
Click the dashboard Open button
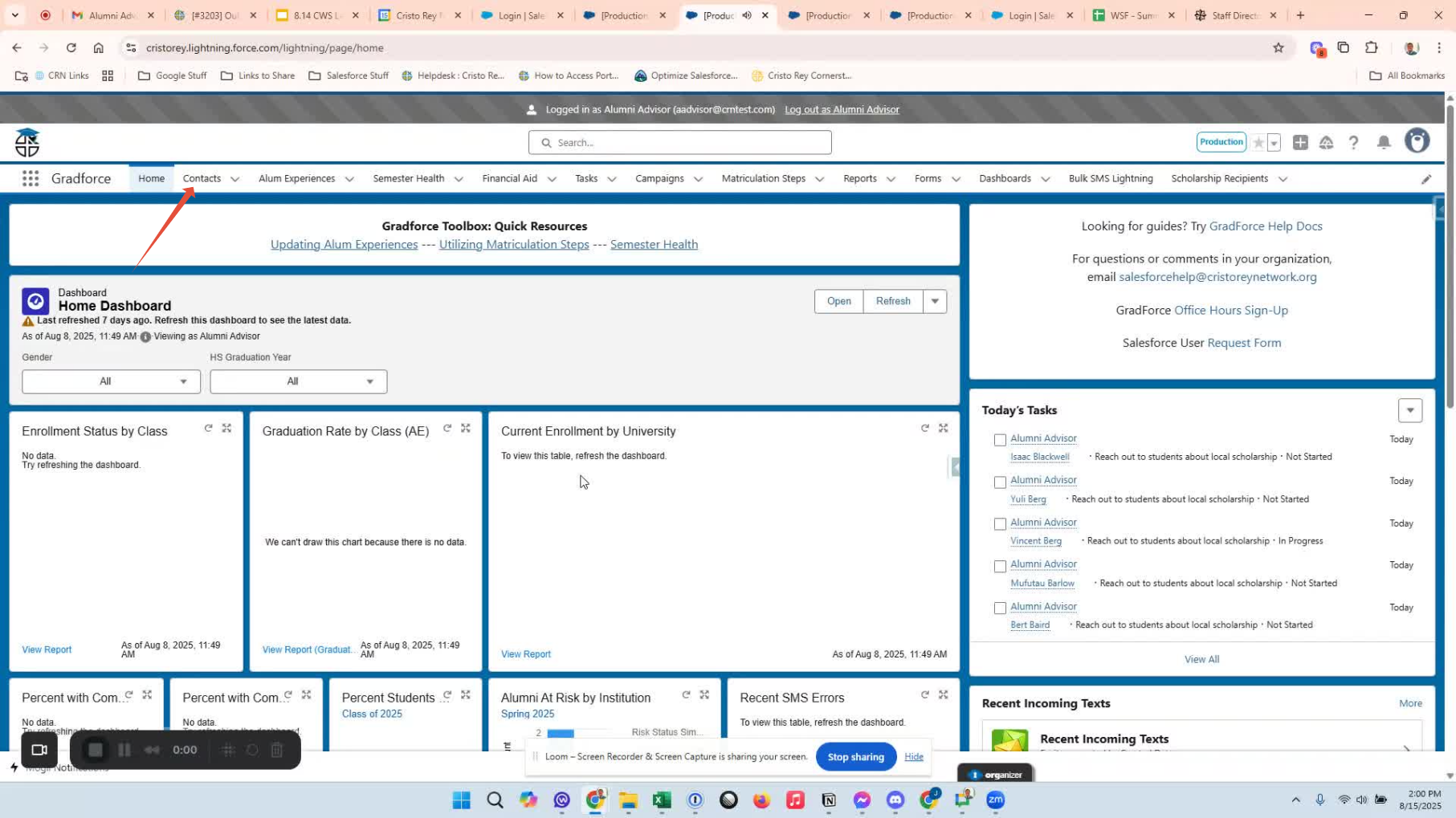[838, 302]
